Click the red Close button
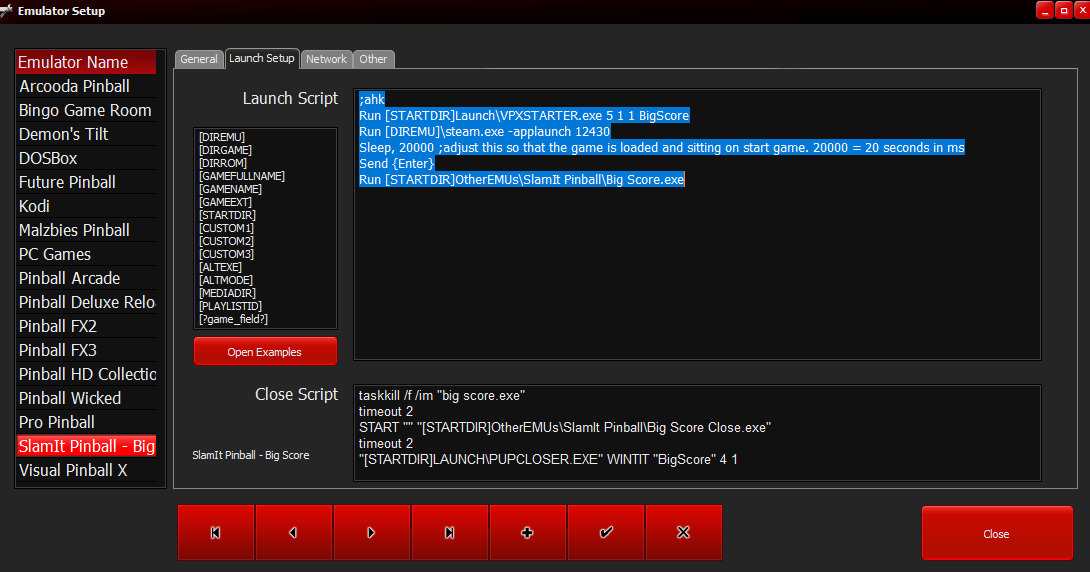The height and width of the screenshot is (572, 1090). pos(996,533)
